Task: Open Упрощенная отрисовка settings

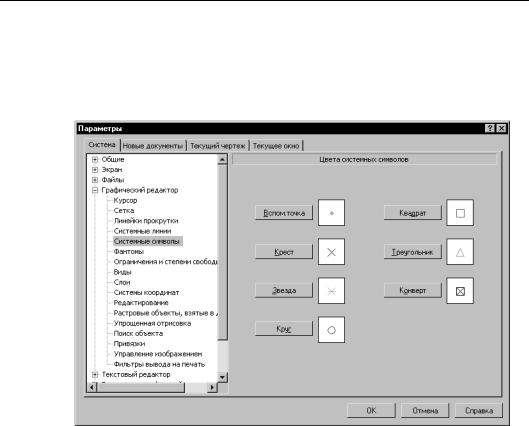Action: [152, 323]
